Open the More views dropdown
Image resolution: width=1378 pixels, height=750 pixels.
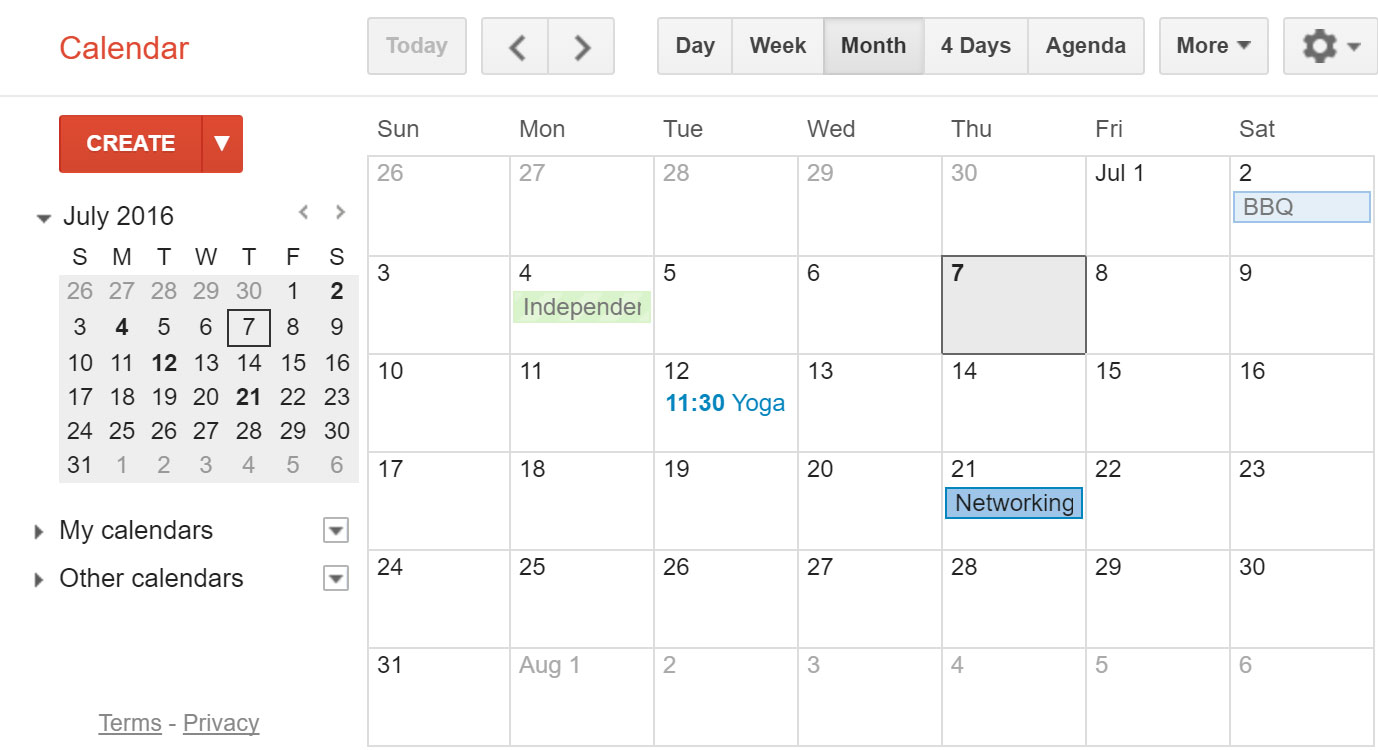pos(1213,45)
